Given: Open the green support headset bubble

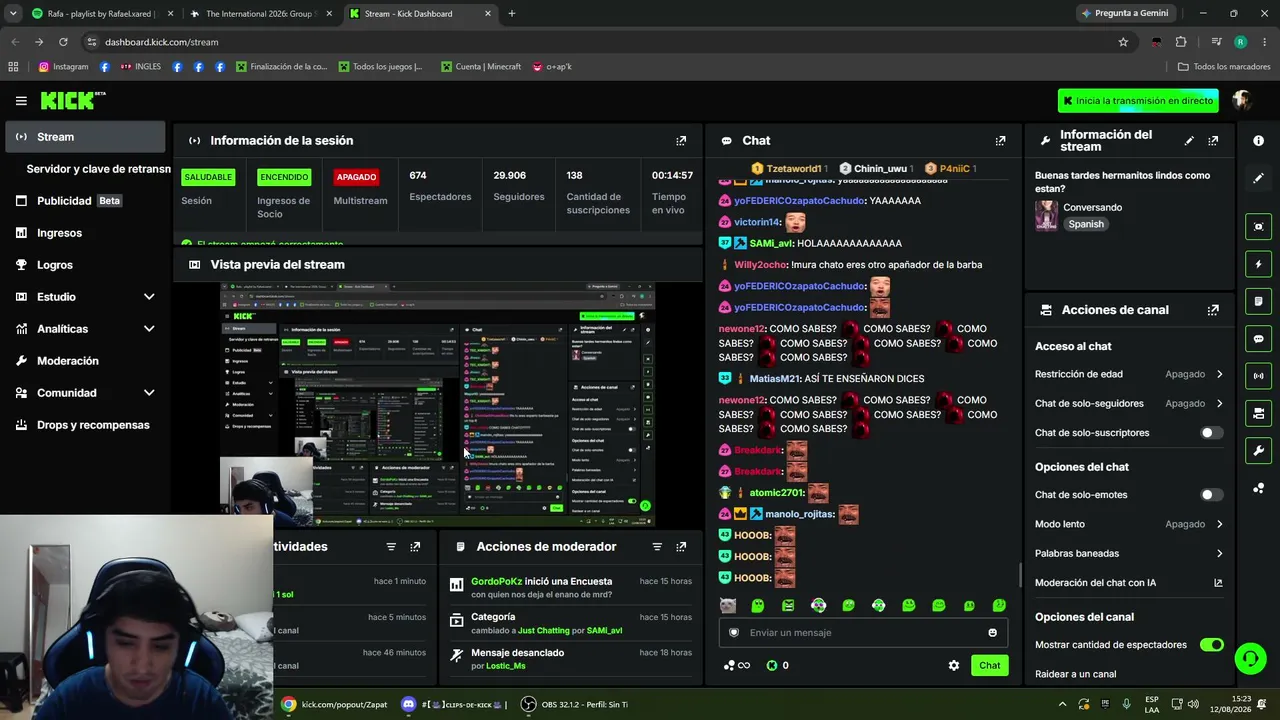Looking at the screenshot, I should point(1250,658).
